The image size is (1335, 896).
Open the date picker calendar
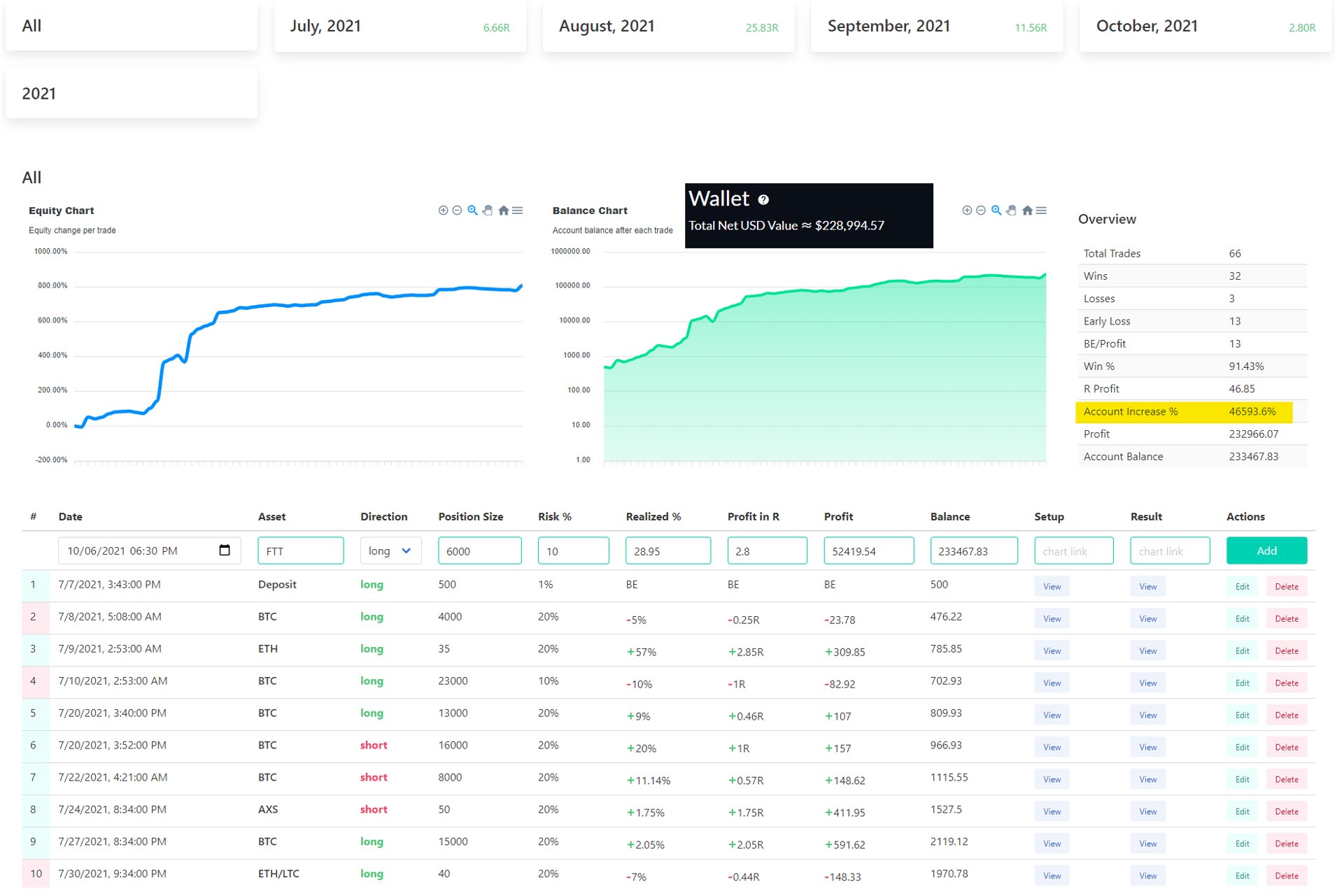point(224,550)
